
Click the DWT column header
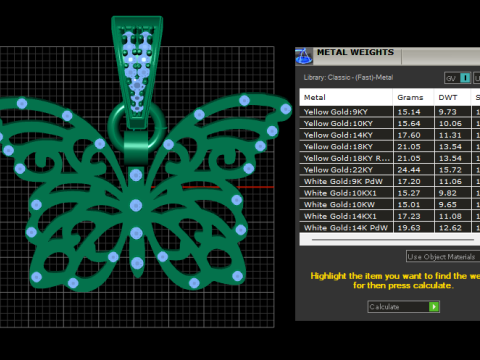[x=452, y=97]
